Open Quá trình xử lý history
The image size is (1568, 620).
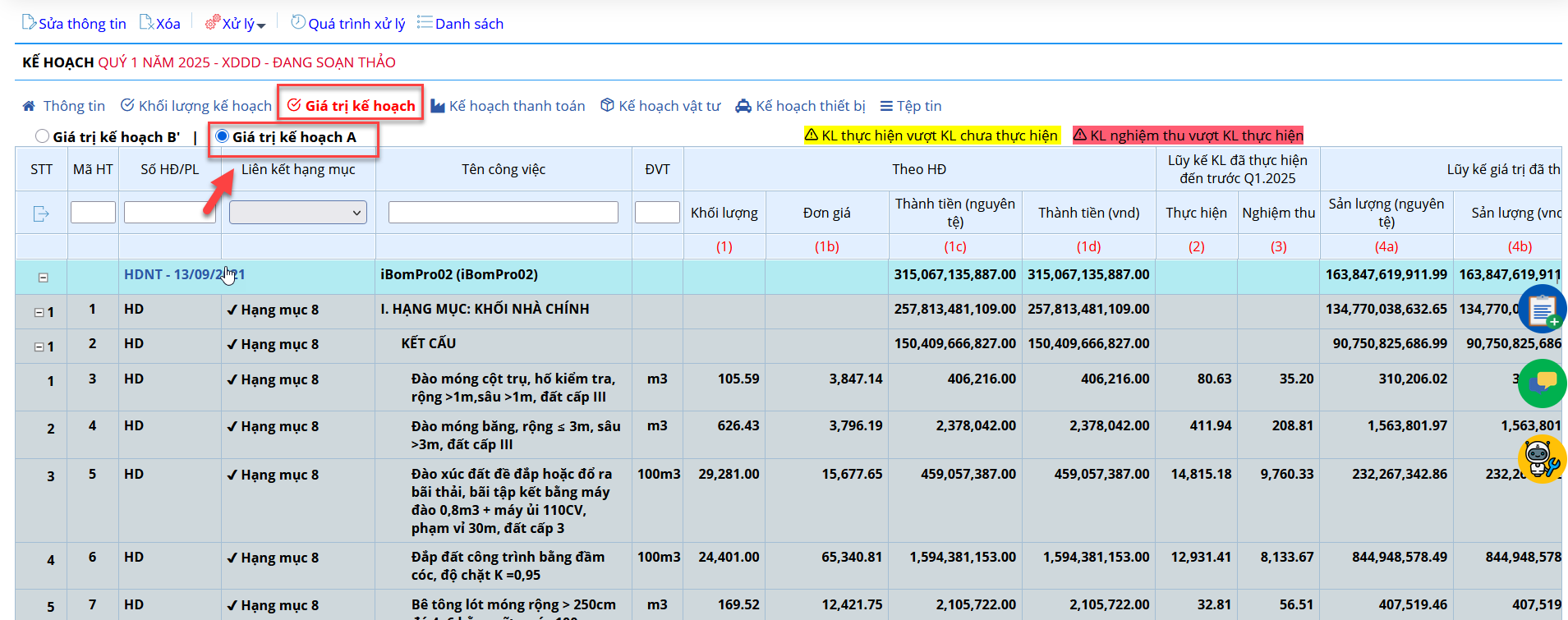pos(348,24)
